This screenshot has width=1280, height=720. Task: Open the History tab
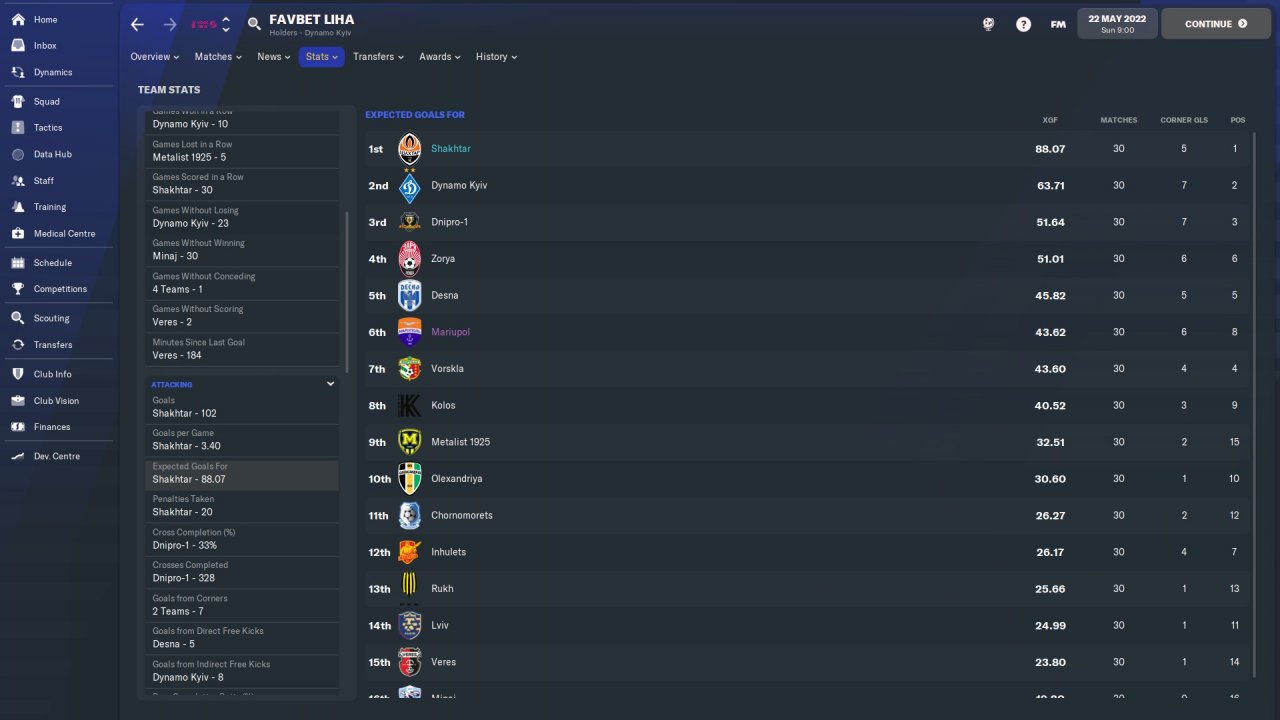click(496, 57)
